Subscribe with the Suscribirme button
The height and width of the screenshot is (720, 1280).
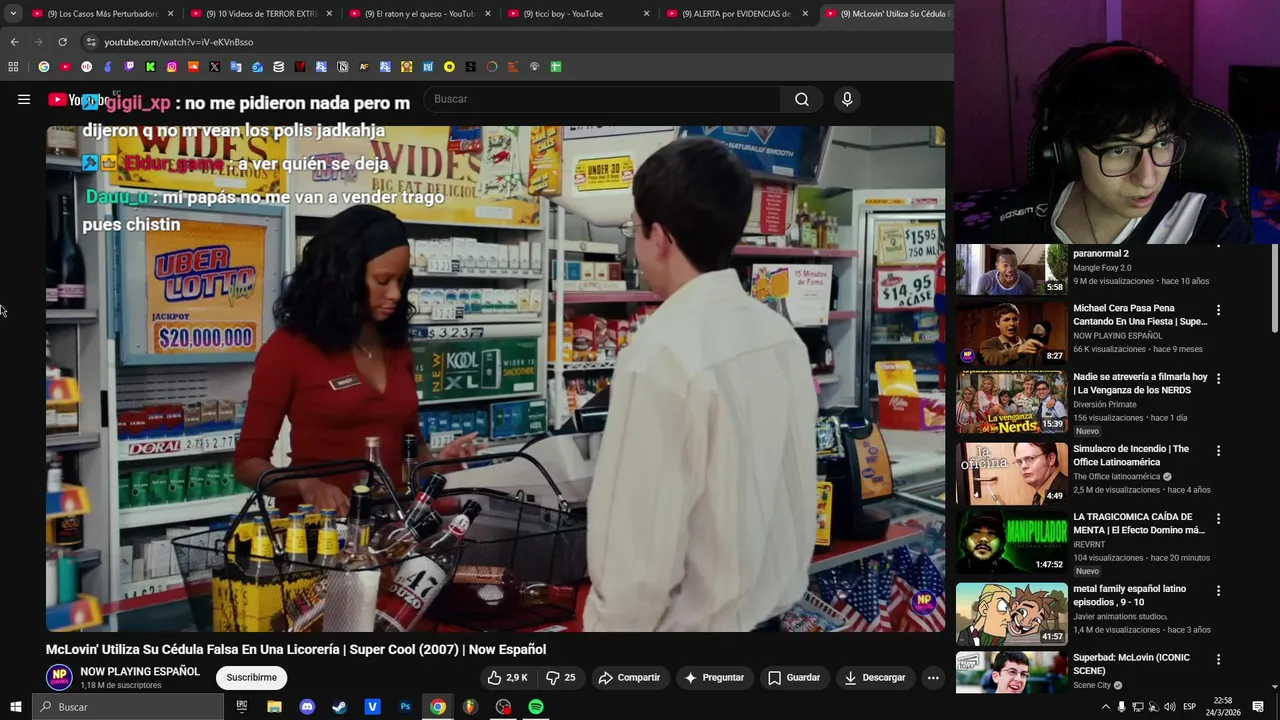pyautogui.click(x=252, y=677)
